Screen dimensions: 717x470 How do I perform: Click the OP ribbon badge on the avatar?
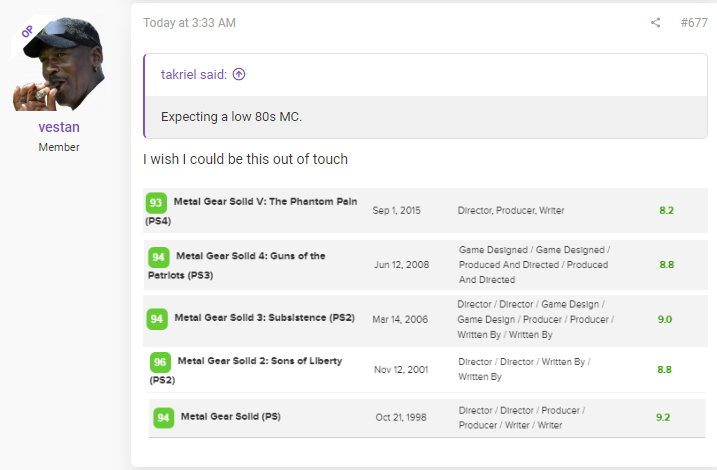27,31
